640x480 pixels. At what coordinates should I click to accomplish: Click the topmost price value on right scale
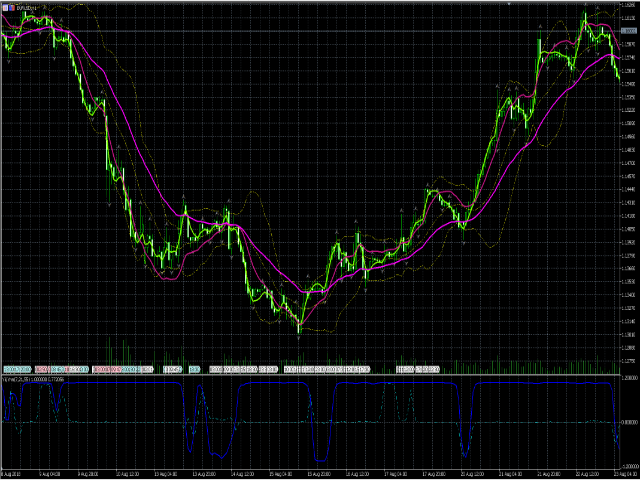(629, 7)
